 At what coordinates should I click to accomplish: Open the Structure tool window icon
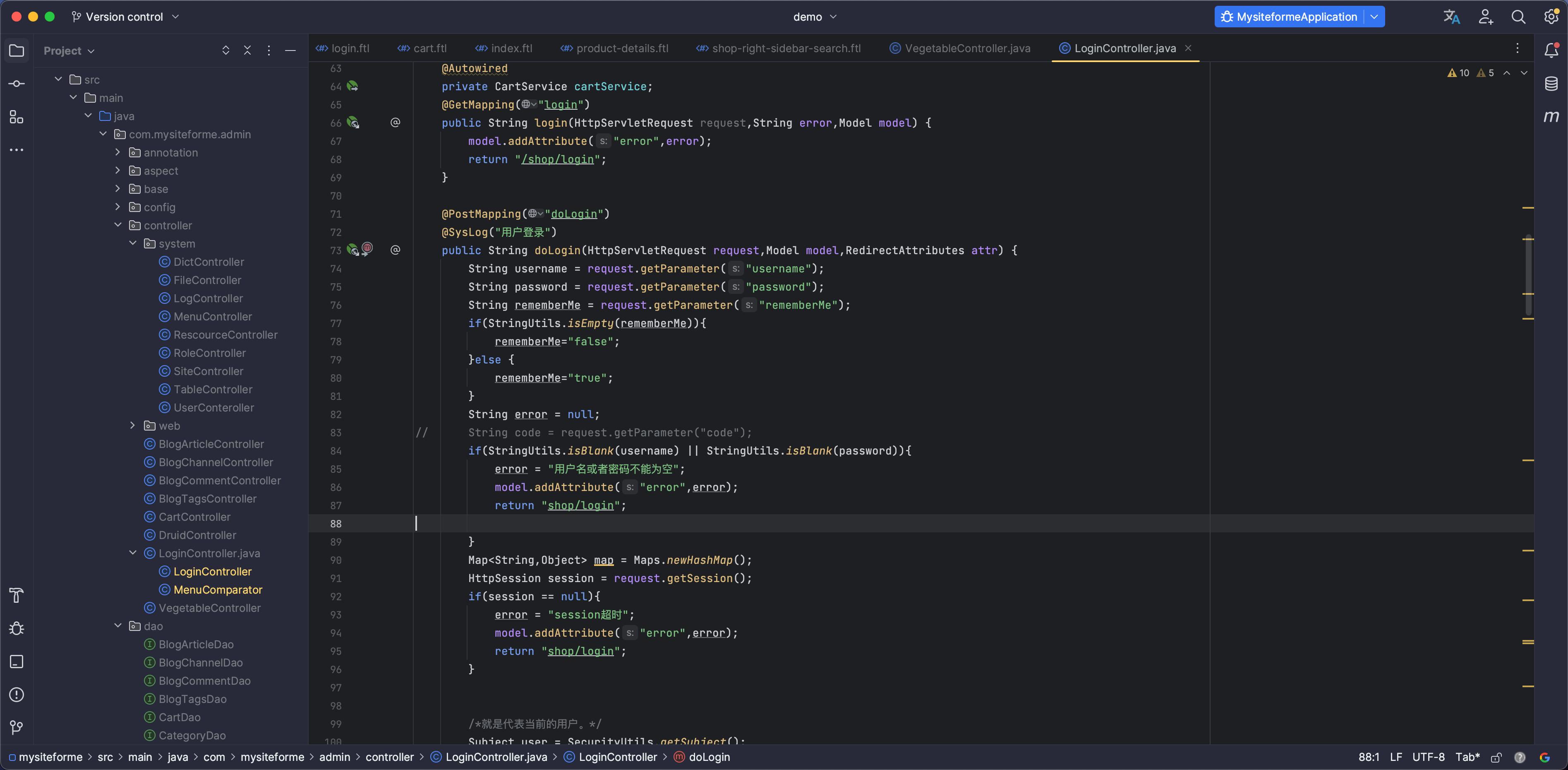point(17,117)
